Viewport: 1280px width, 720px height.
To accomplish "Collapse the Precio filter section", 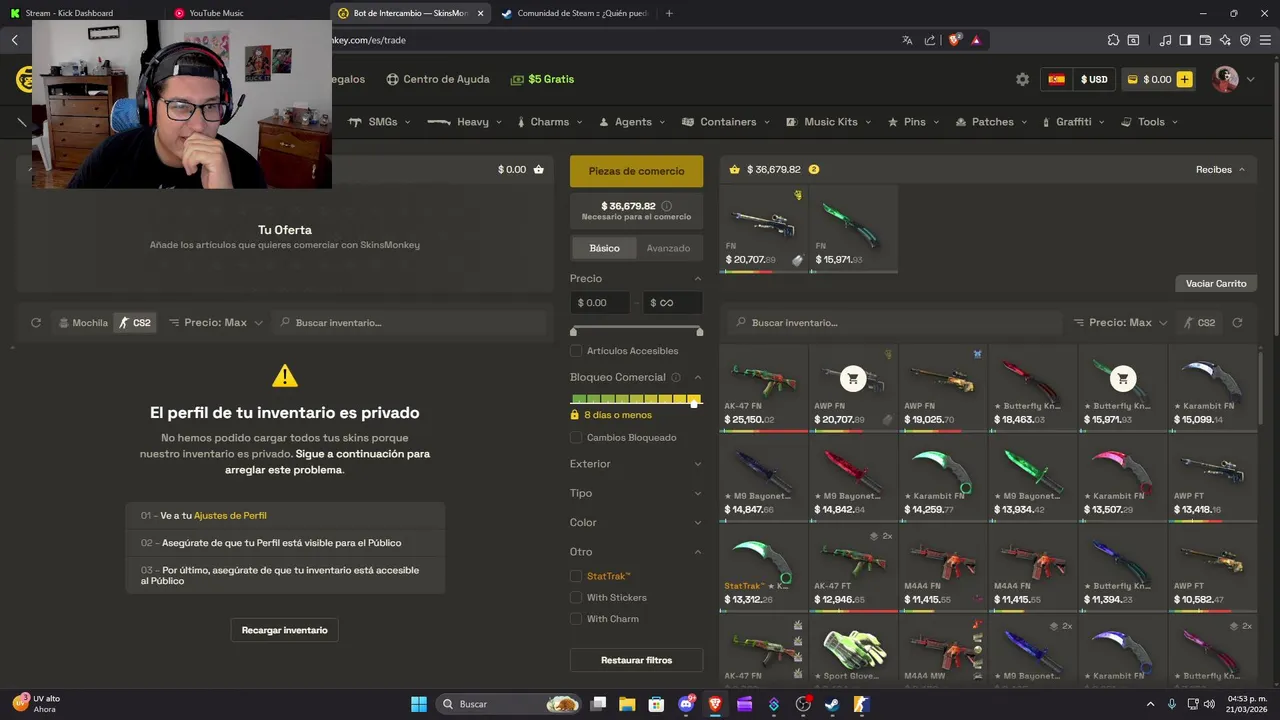I will pos(636,278).
